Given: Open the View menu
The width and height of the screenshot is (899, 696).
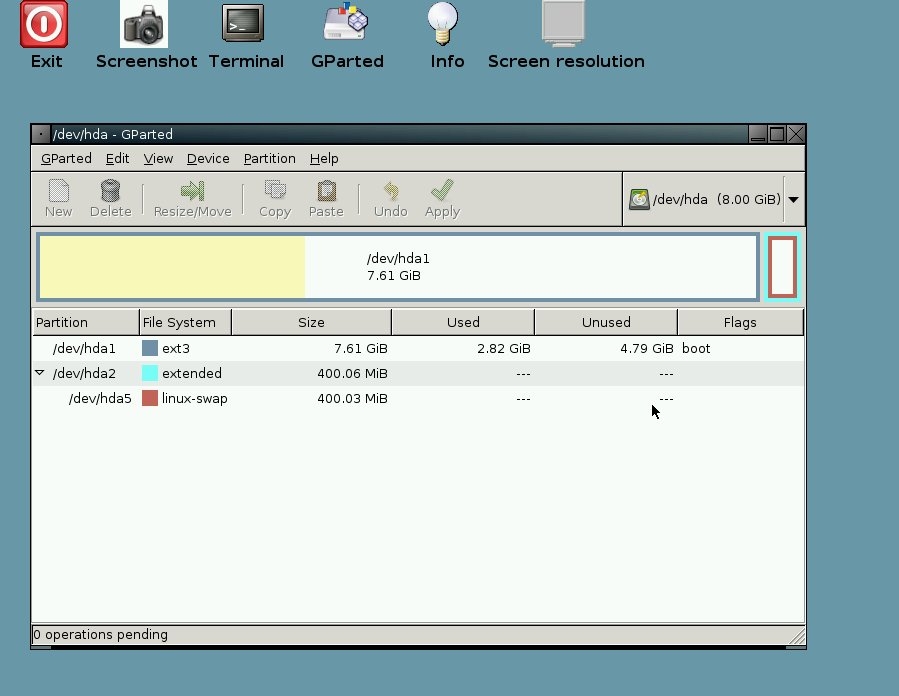Looking at the screenshot, I should click(158, 158).
